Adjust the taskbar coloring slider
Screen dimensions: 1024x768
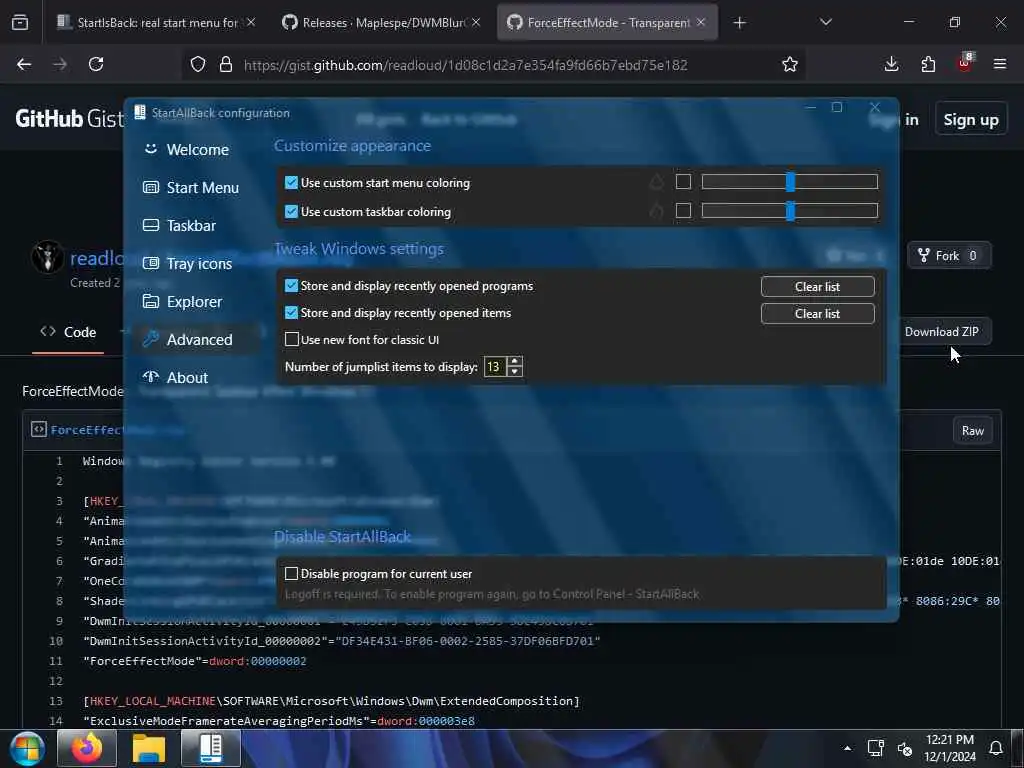[x=790, y=210]
